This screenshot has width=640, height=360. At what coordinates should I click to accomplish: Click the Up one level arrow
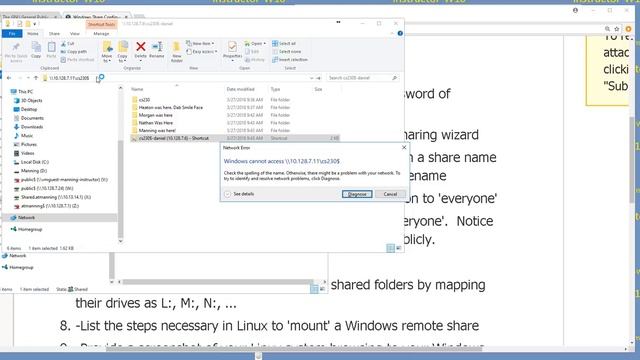36,78
